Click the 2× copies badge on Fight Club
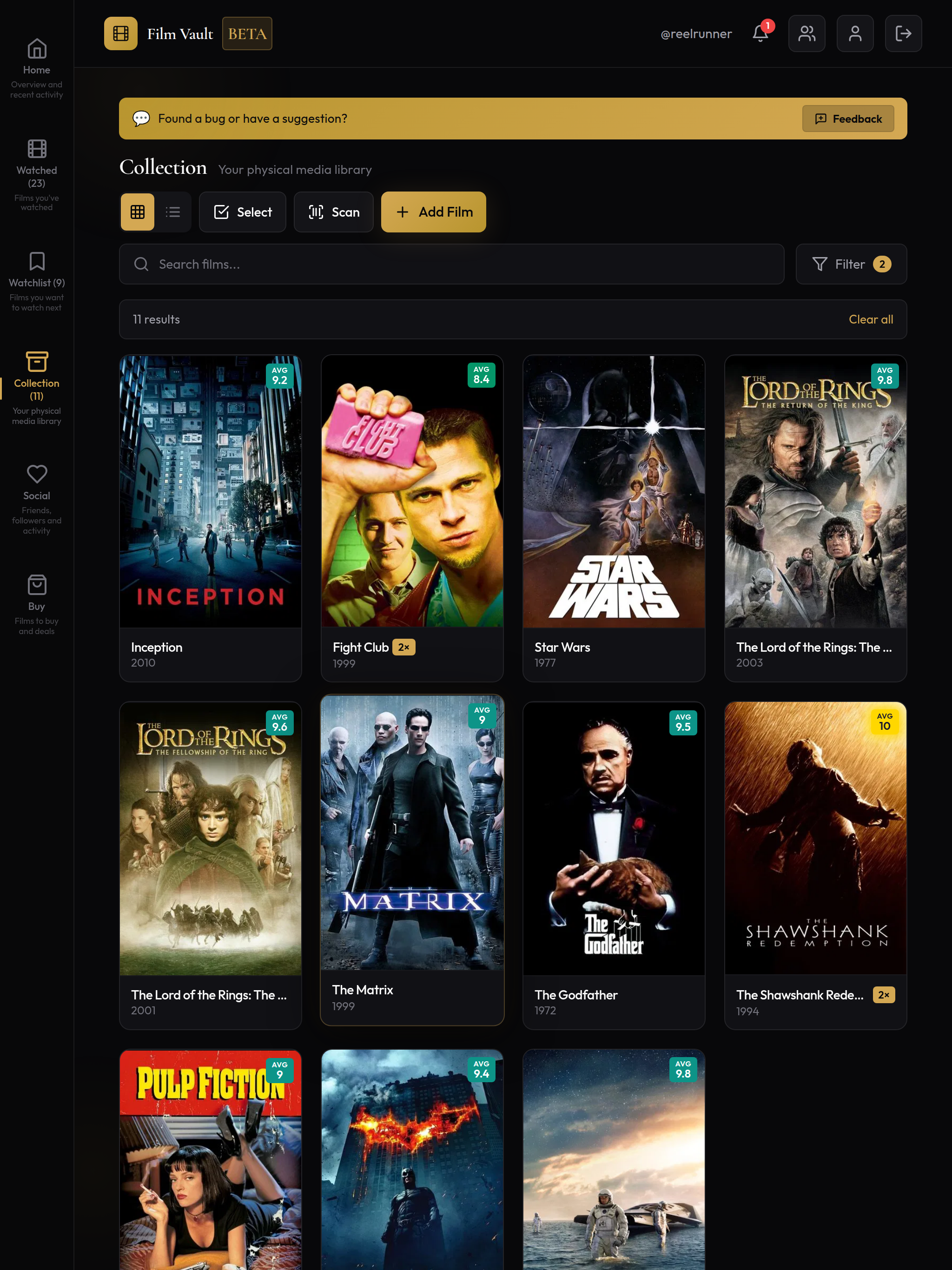Viewport: 952px width, 1270px height. (x=403, y=647)
